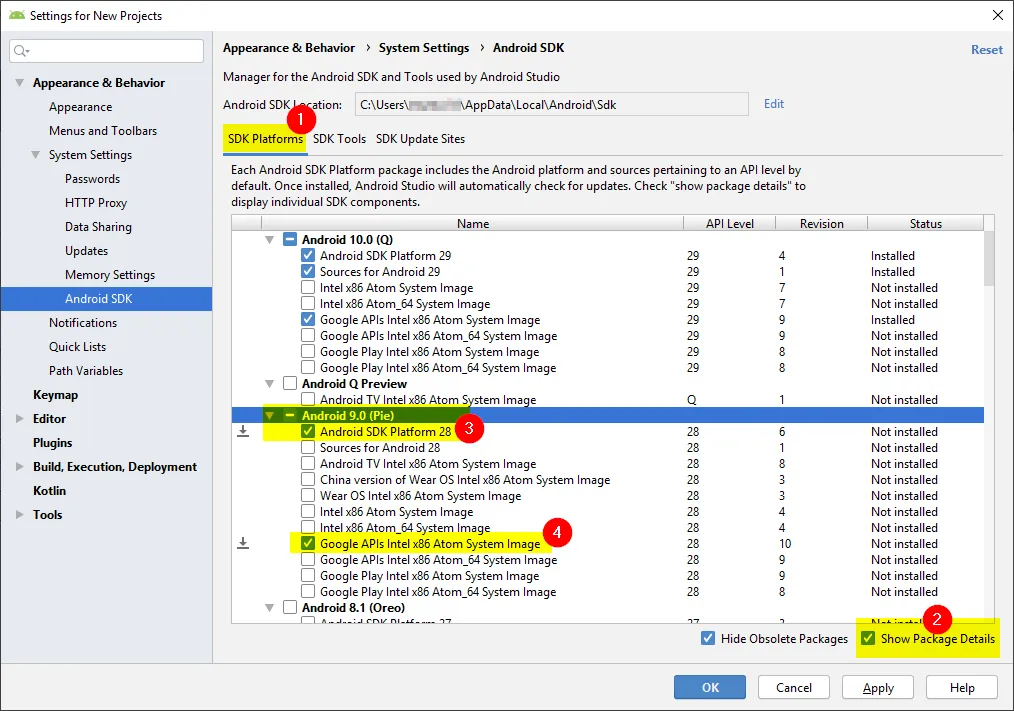Open Notifications settings
The image size is (1014, 711).
83,322
